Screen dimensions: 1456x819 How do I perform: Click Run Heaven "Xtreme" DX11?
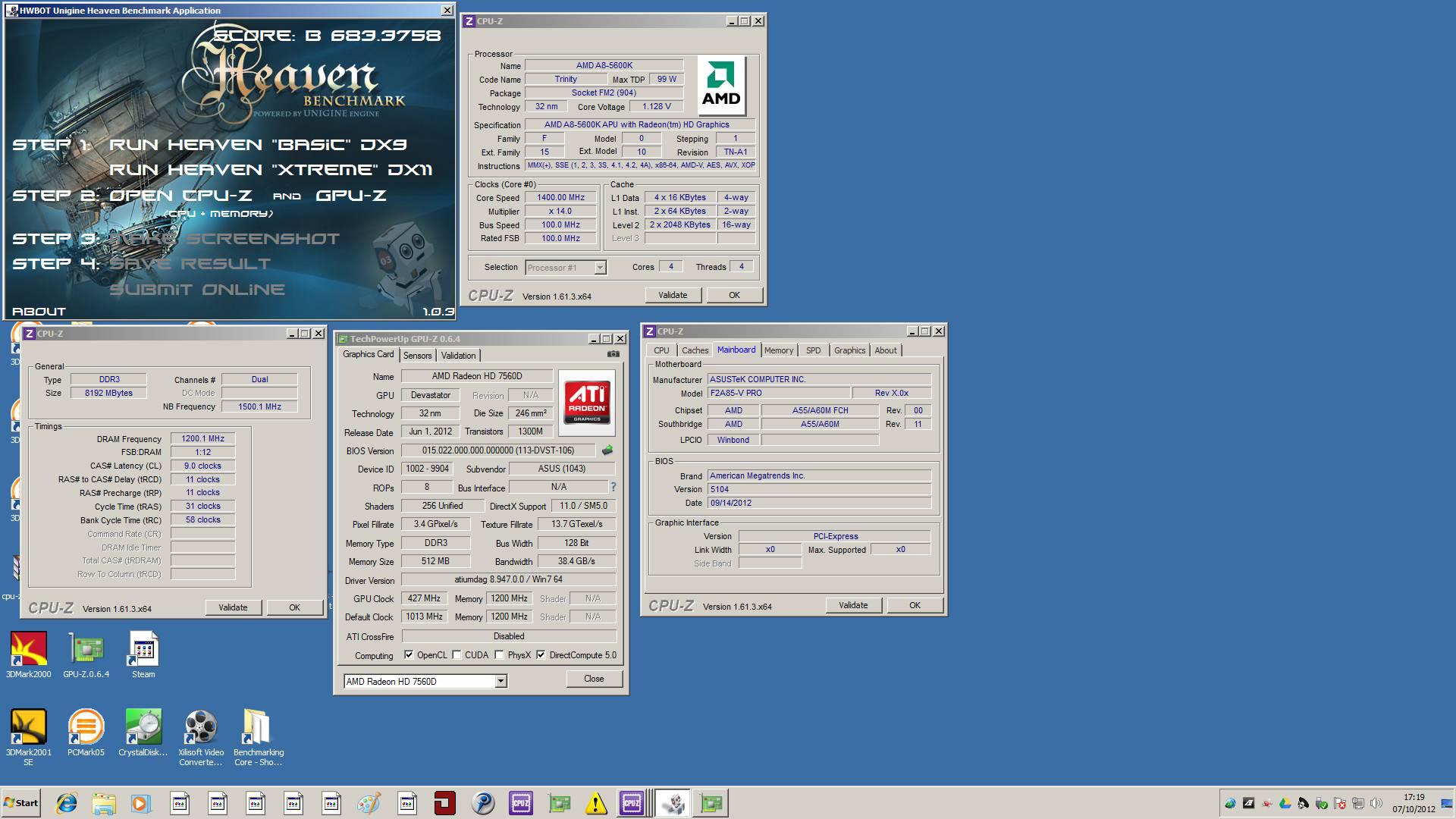(271, 170)
